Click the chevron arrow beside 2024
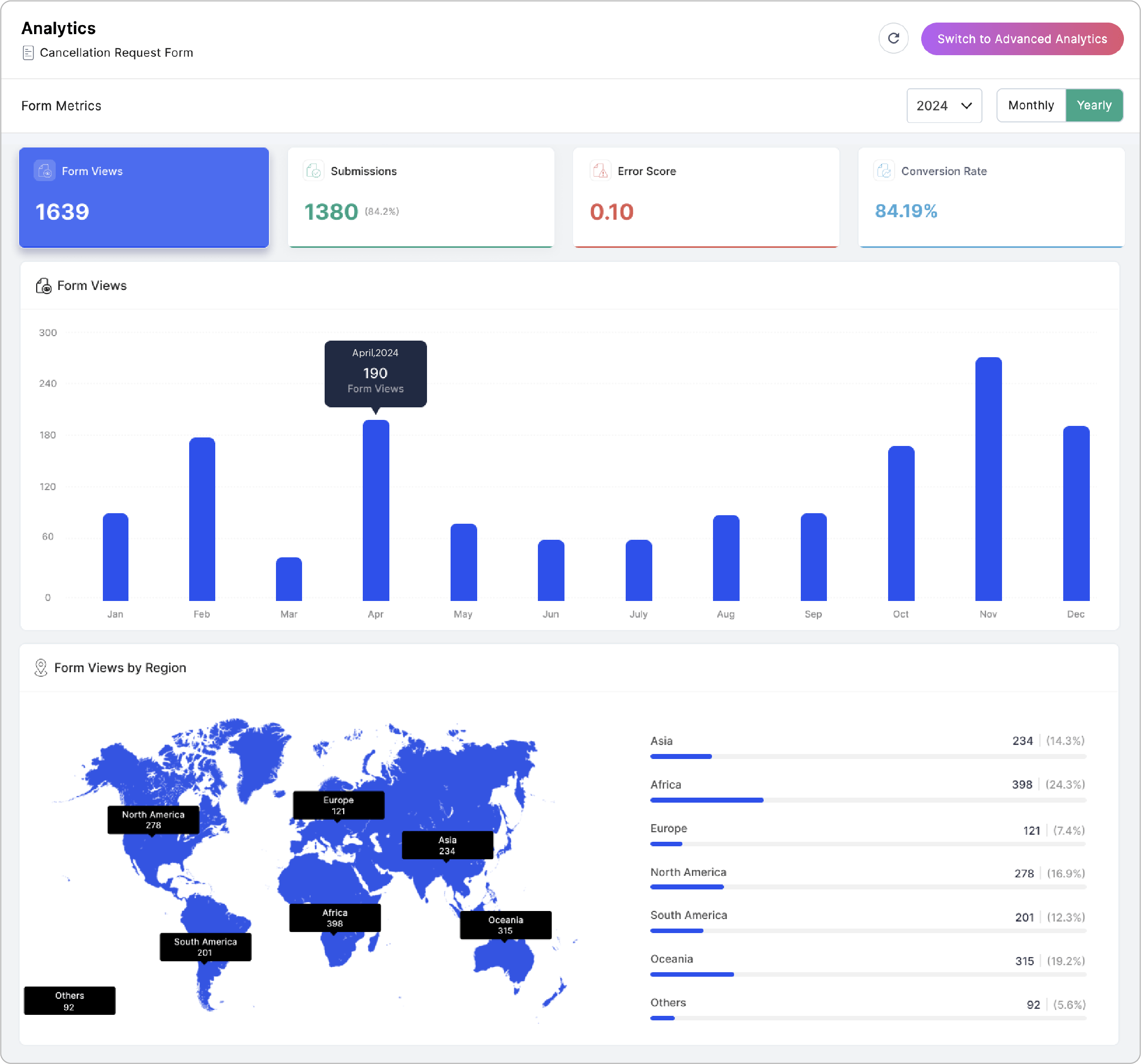This screenshot has height=1064, width=1141. 966,106
